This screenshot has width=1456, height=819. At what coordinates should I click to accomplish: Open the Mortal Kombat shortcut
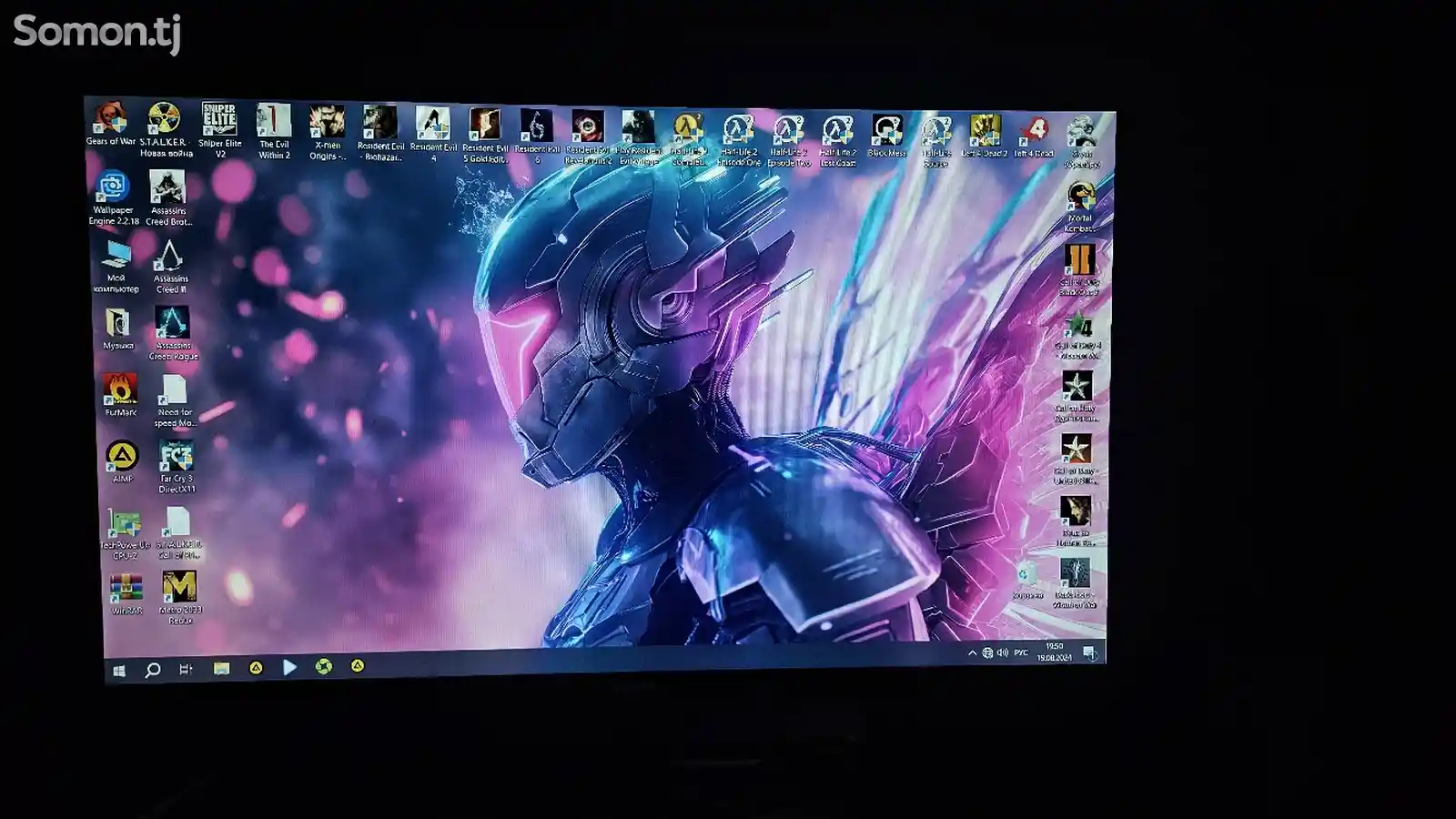(x=1080, y=207)
